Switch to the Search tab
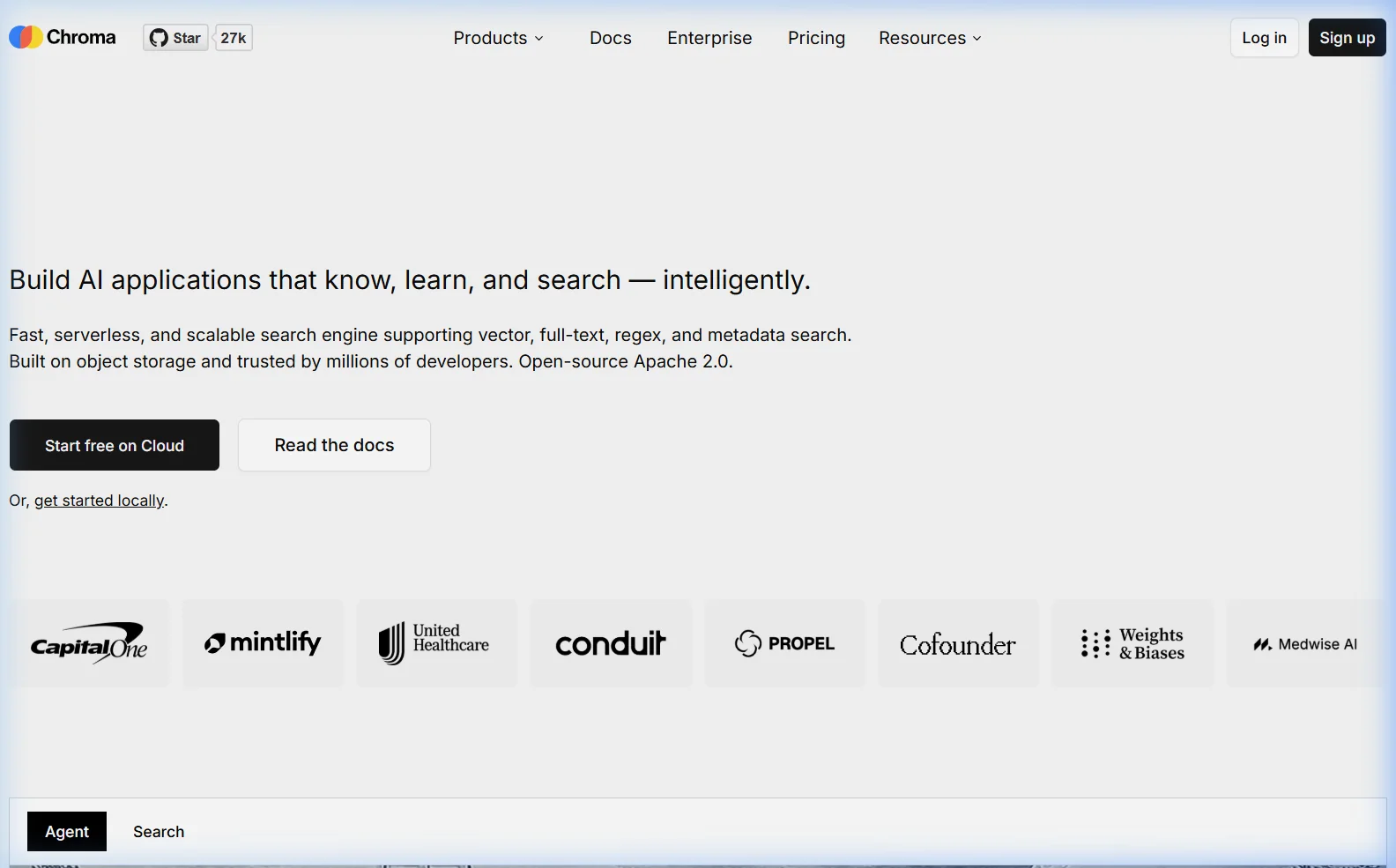The image size is (1396, 868). tap(159, 832)
